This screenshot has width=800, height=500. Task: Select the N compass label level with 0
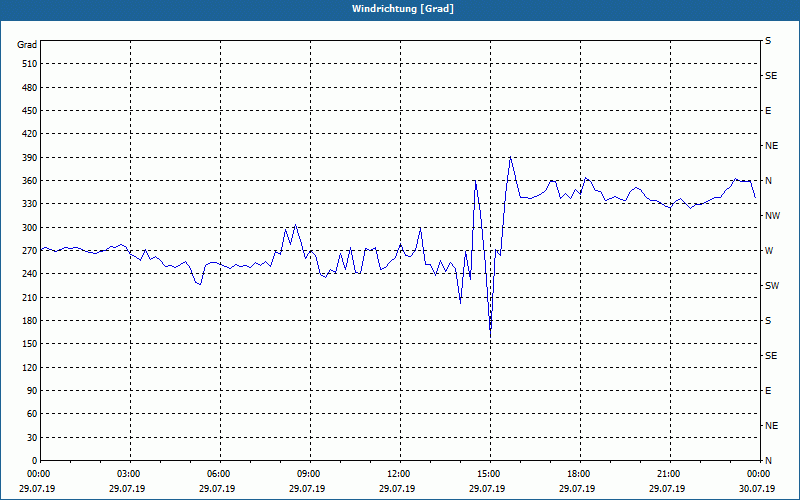[768, 461]
